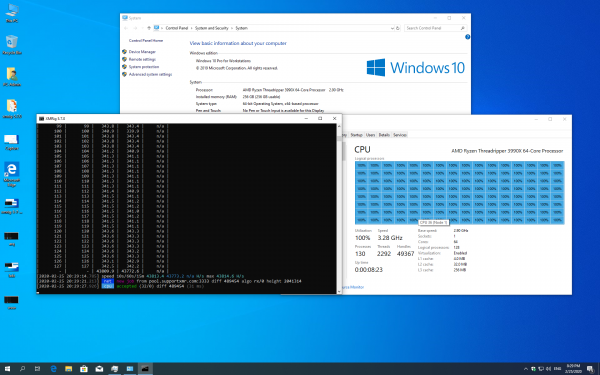Image resolution: width=600 pixels, height=375 pixels.
Task: Switch to Startup tab in Task Manager
Action: pyautogui.click(x=356, y=135)
